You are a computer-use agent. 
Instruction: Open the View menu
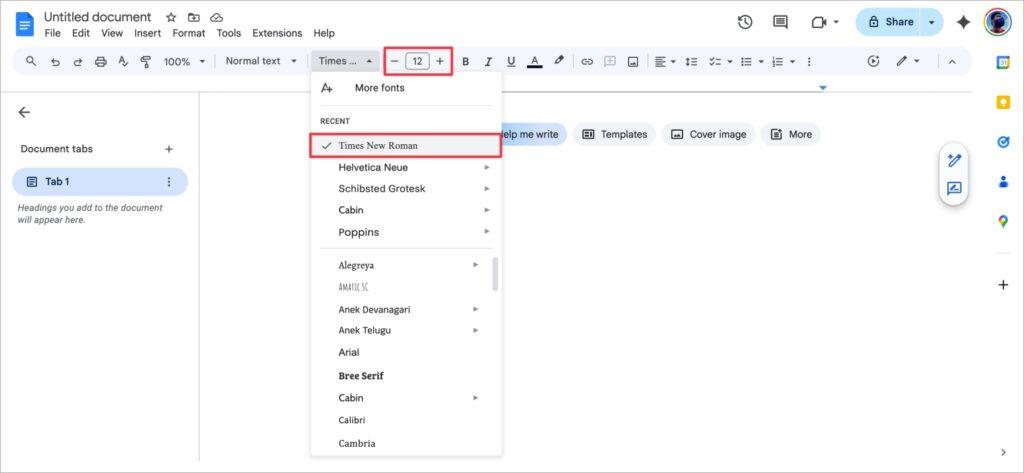click(112, 33)
